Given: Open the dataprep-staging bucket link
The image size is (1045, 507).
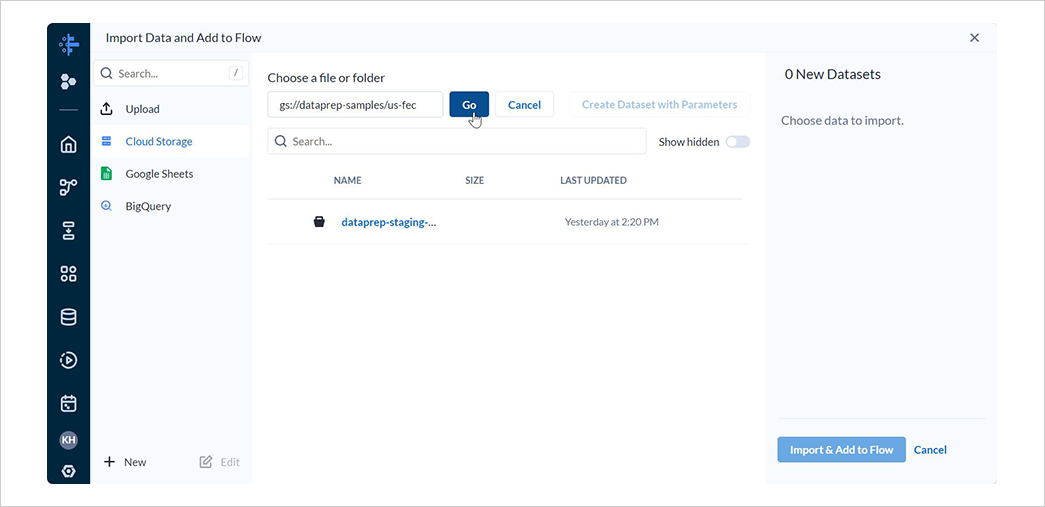Looking at the screenshot, I should pos(389,222).
